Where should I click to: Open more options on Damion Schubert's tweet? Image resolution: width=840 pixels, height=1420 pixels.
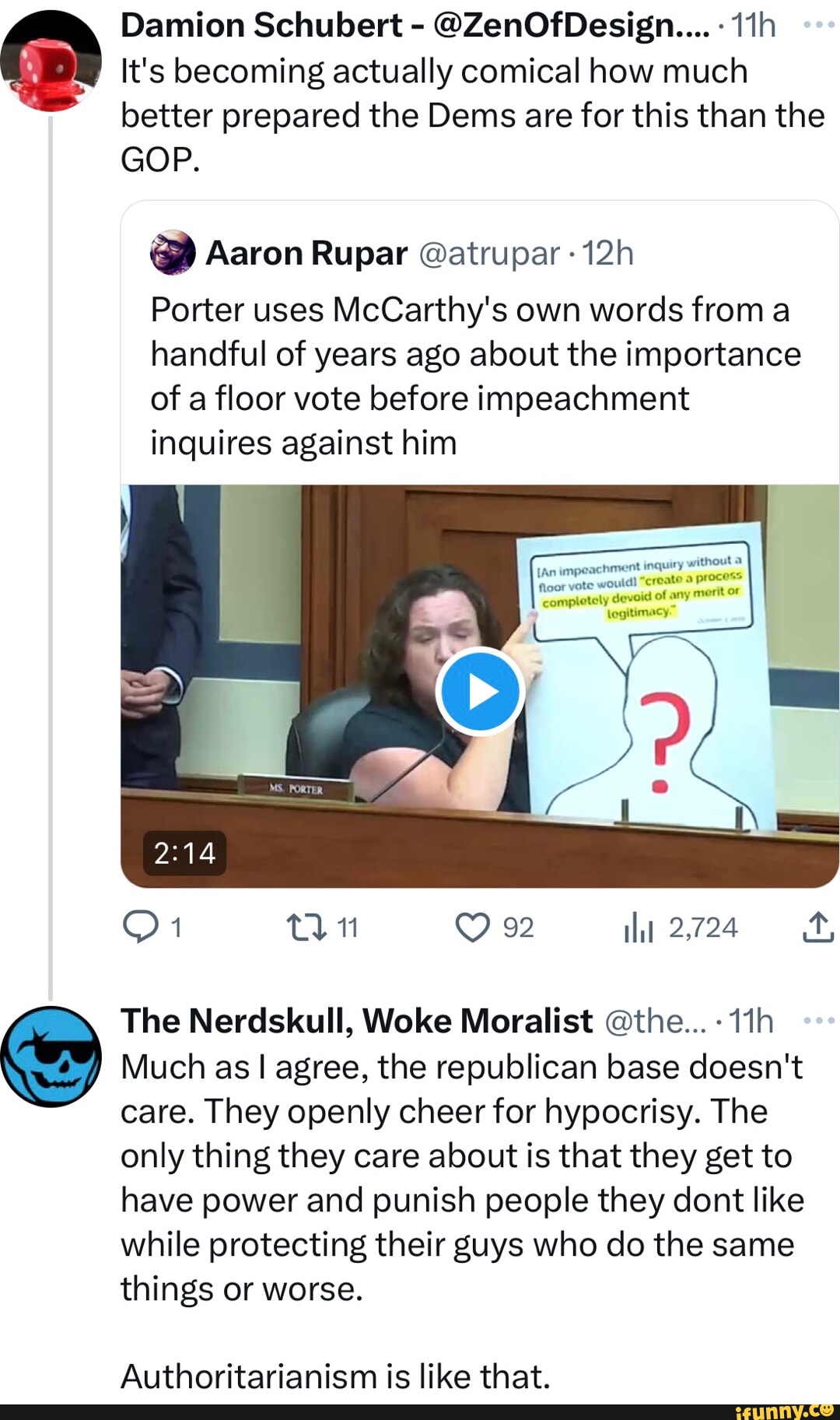tap(818, 25)
